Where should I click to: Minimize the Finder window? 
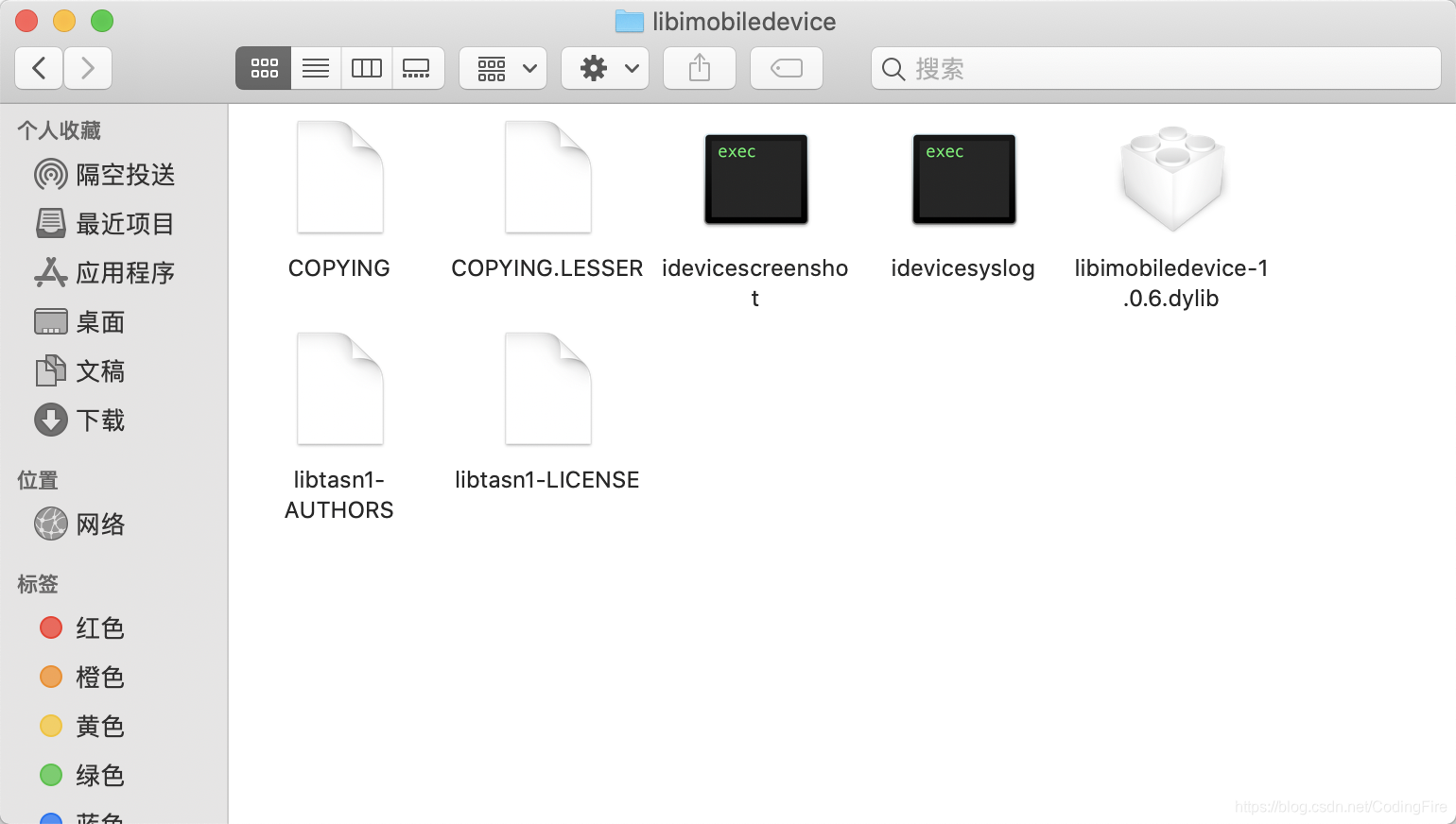[64, 21]
